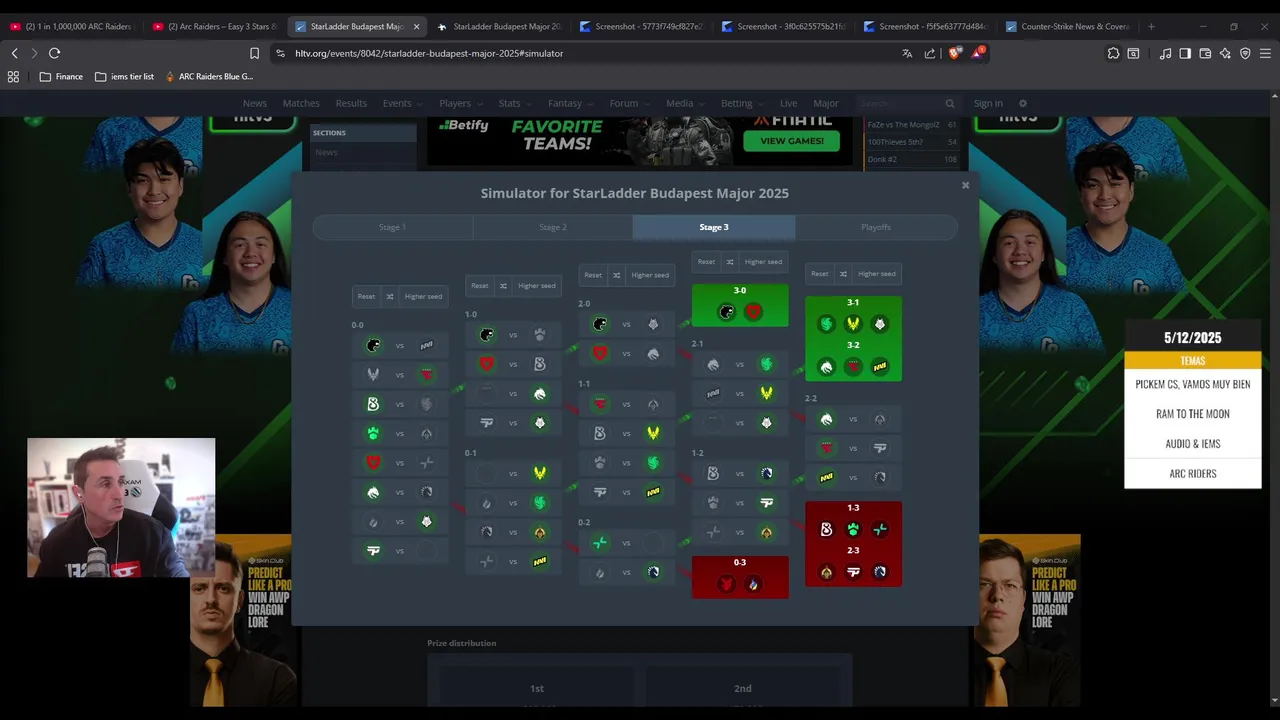Screen dimensions: 1280x720
Task: Open the Events dropdown in HLTV nav
Action: [x=402, y=103]
